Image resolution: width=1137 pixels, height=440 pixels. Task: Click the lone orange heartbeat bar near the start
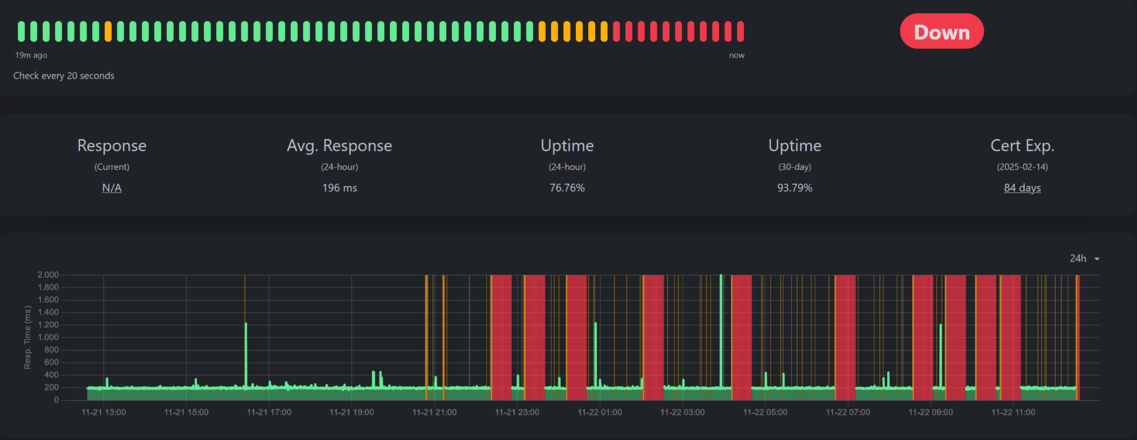[x=108, y=31]
